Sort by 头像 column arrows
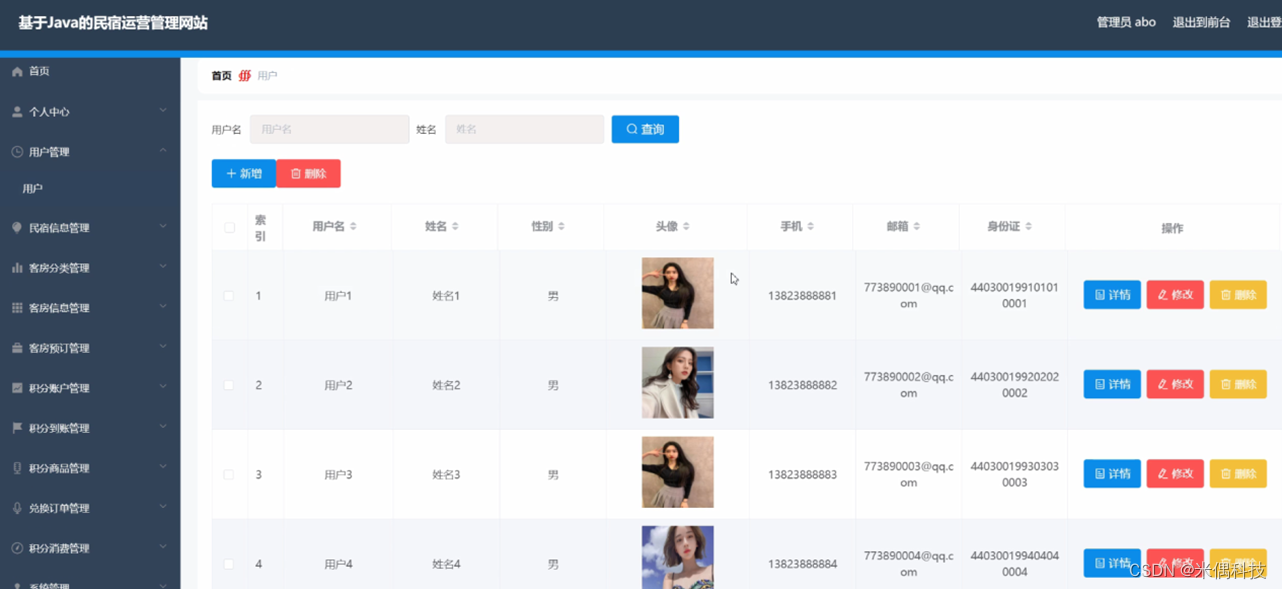The image size is (1282, 589). click(686, 227)
